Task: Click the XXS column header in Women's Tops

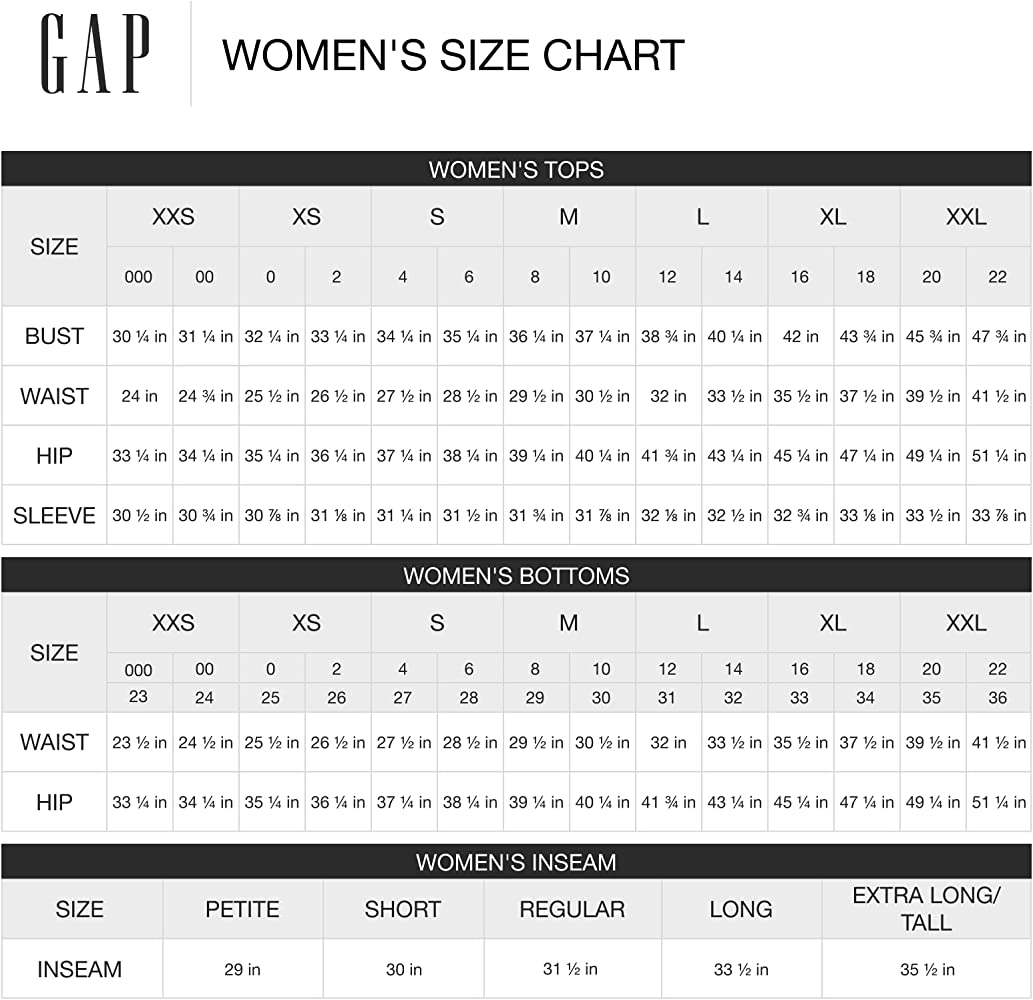Action: point(173,217)
